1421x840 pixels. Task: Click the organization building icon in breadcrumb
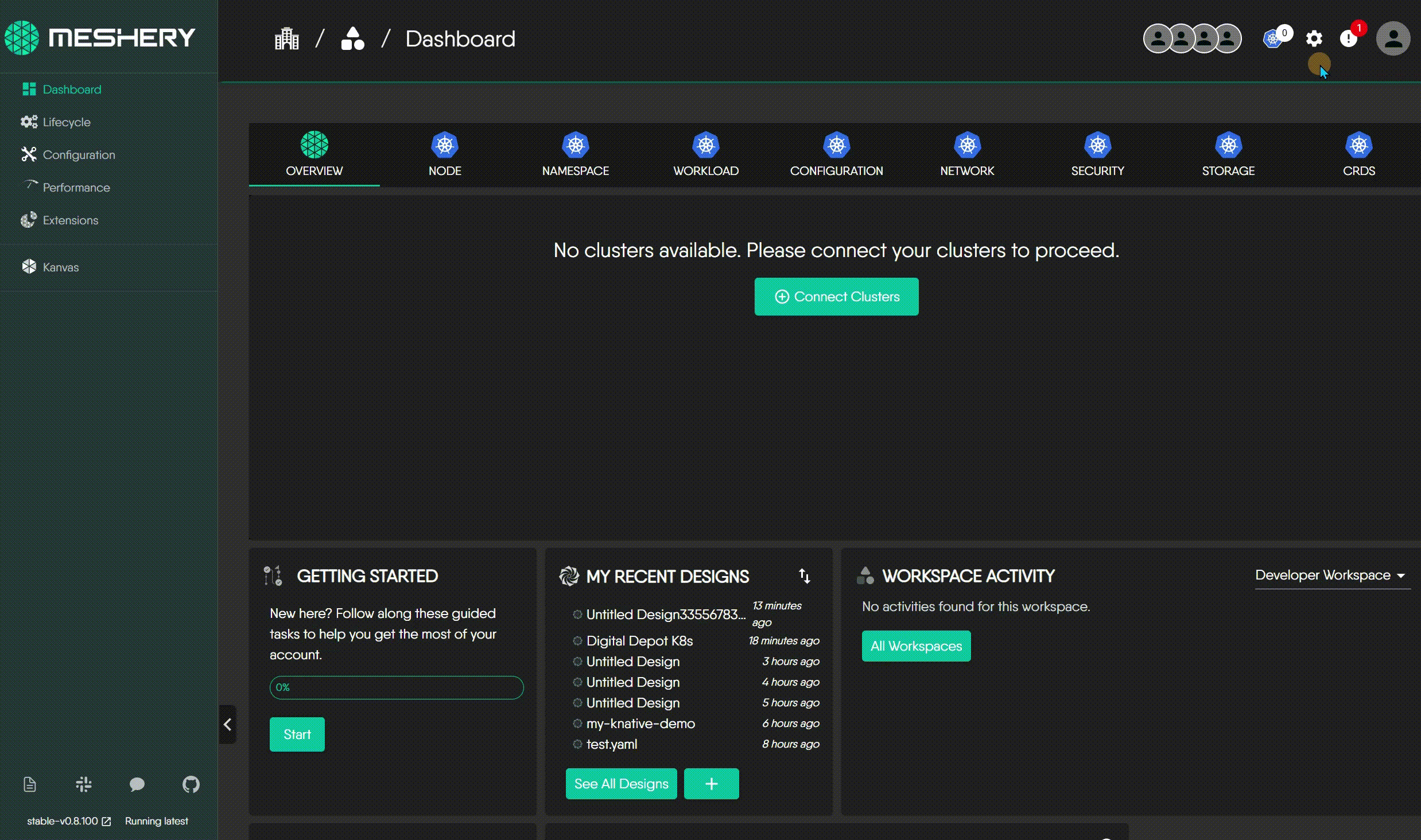click(x=286, y=39)
